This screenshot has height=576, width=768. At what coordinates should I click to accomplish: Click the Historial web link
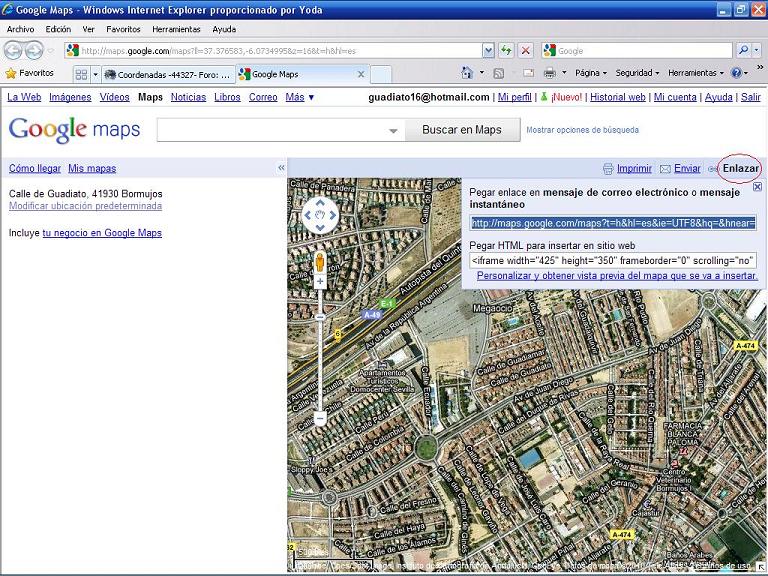click(618, 97)
